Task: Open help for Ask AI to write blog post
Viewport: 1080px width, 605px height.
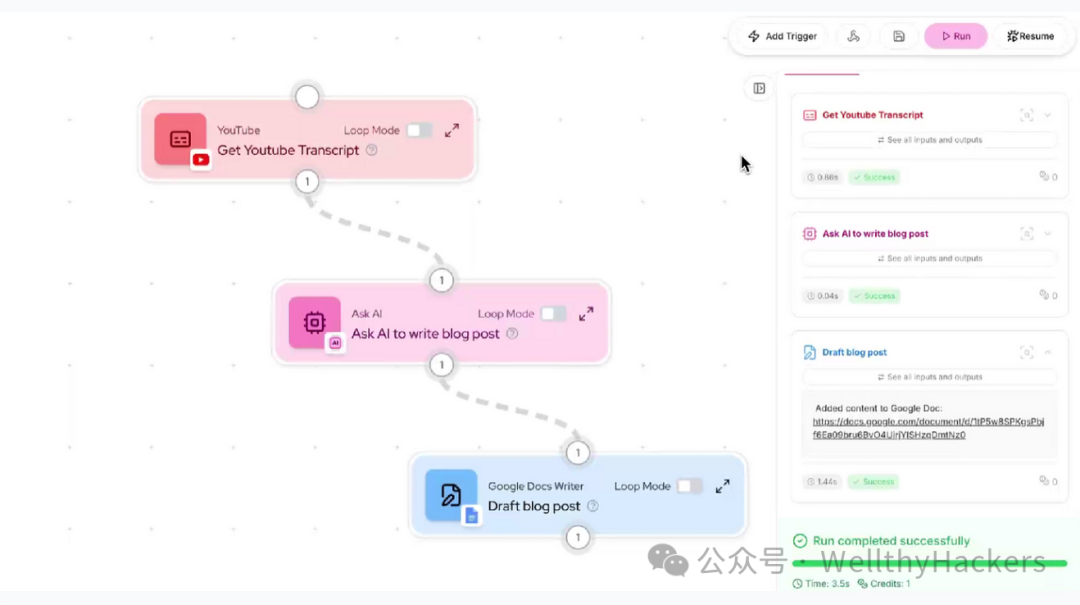Action: pyautogui.click(x=512, y=334)
